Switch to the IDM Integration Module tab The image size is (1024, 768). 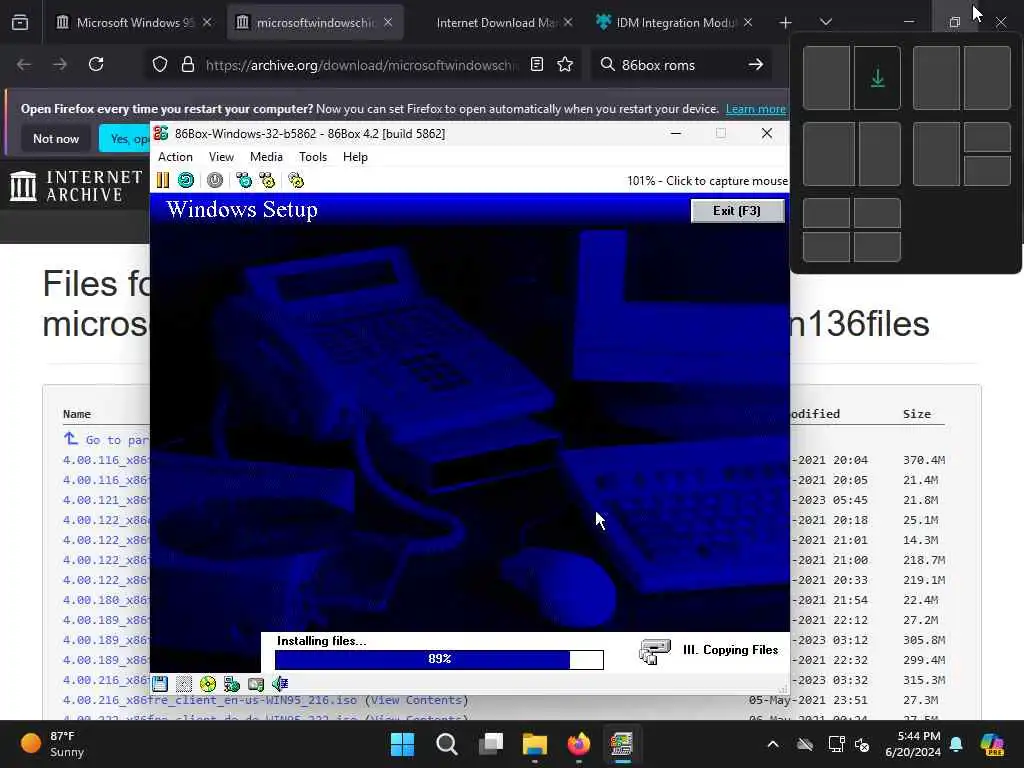point(673,22)
